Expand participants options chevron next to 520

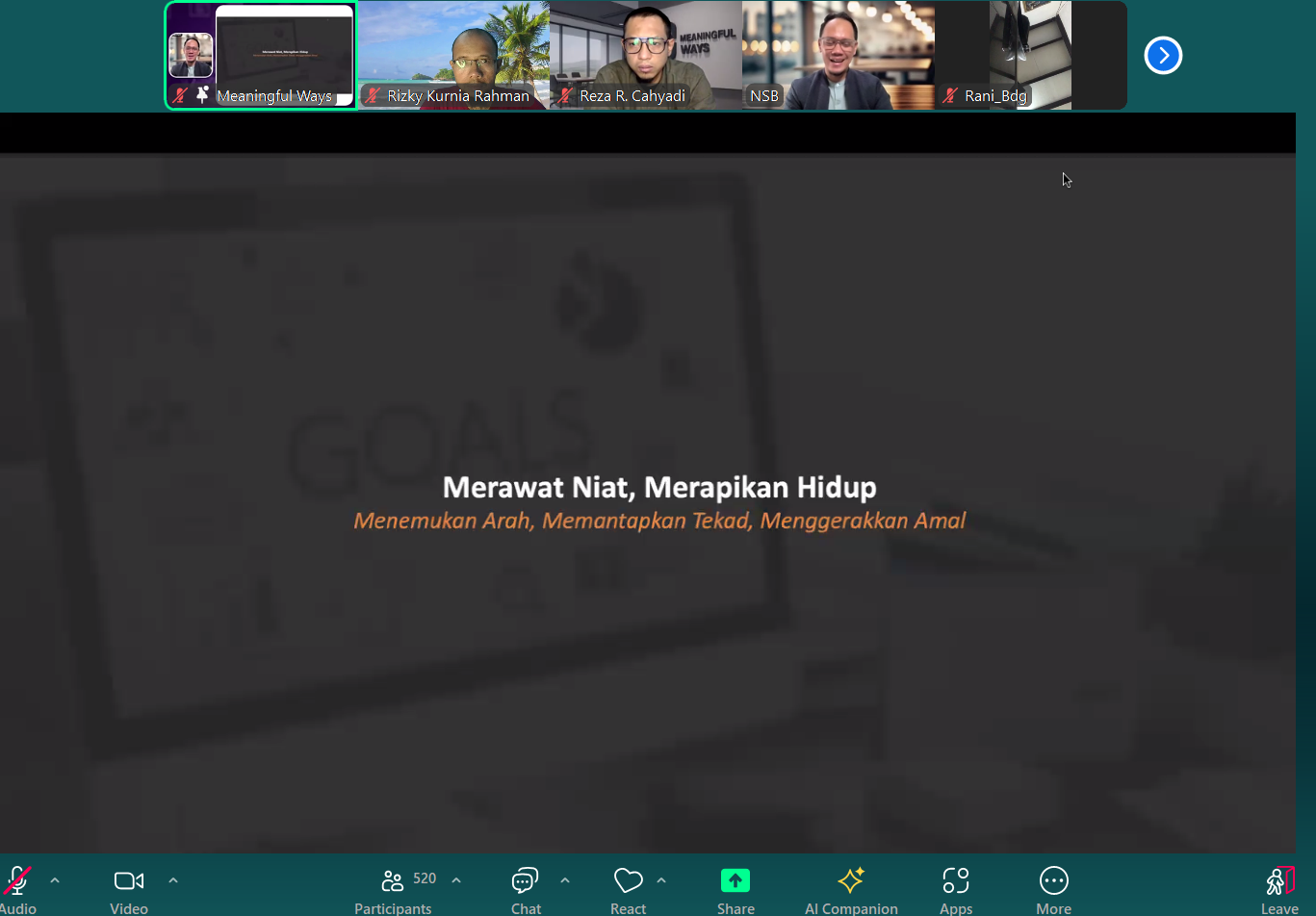[x=456, y=880]
